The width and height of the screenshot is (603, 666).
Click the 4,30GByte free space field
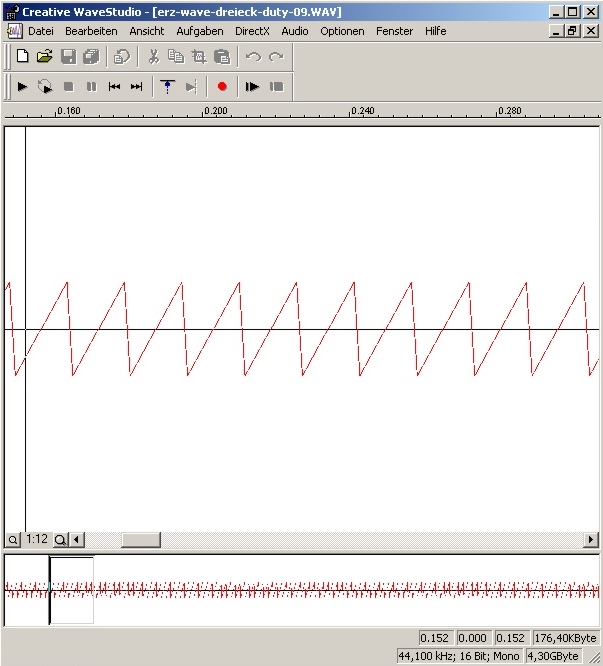tap(552, 656)
